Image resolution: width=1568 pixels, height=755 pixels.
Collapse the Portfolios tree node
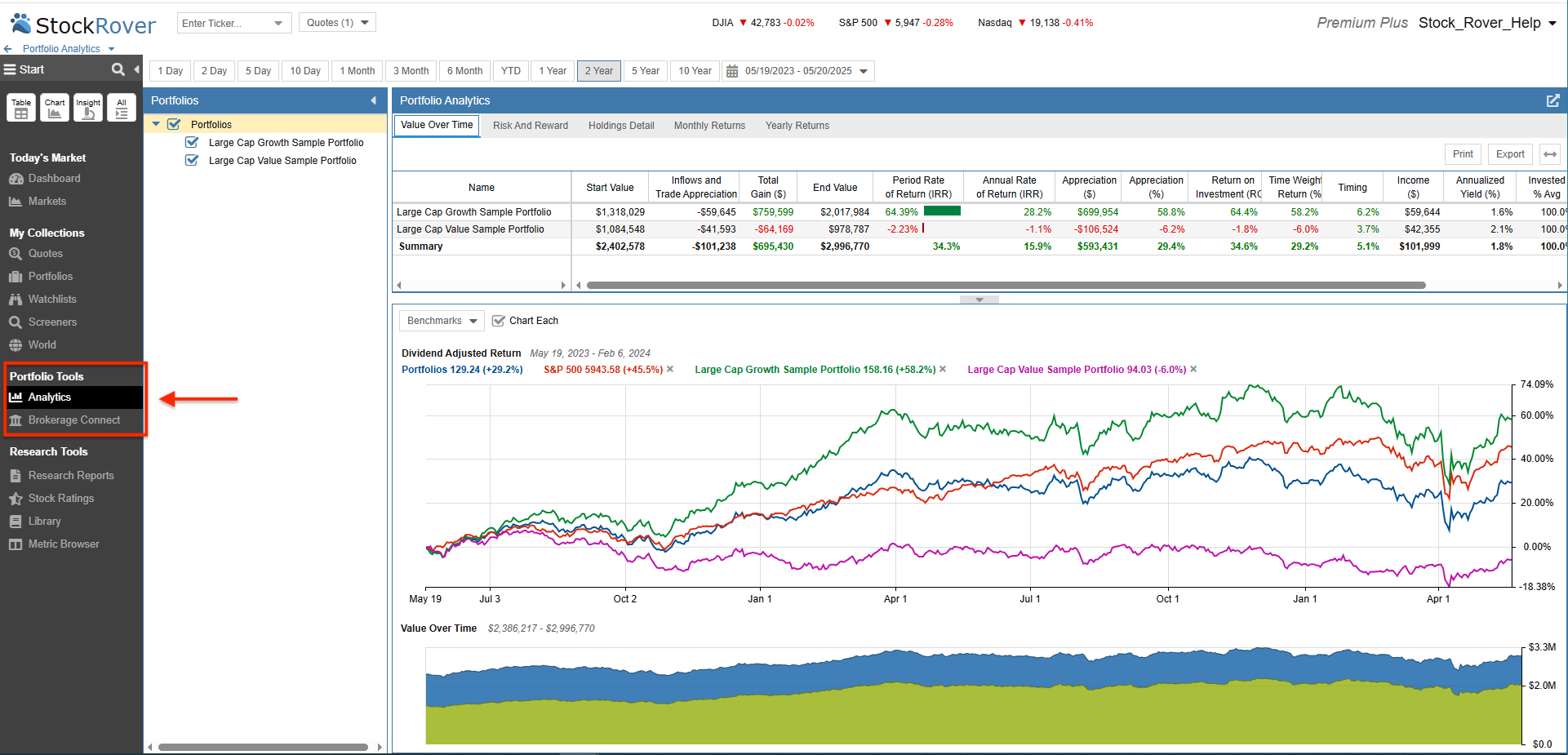pos(155,123)
